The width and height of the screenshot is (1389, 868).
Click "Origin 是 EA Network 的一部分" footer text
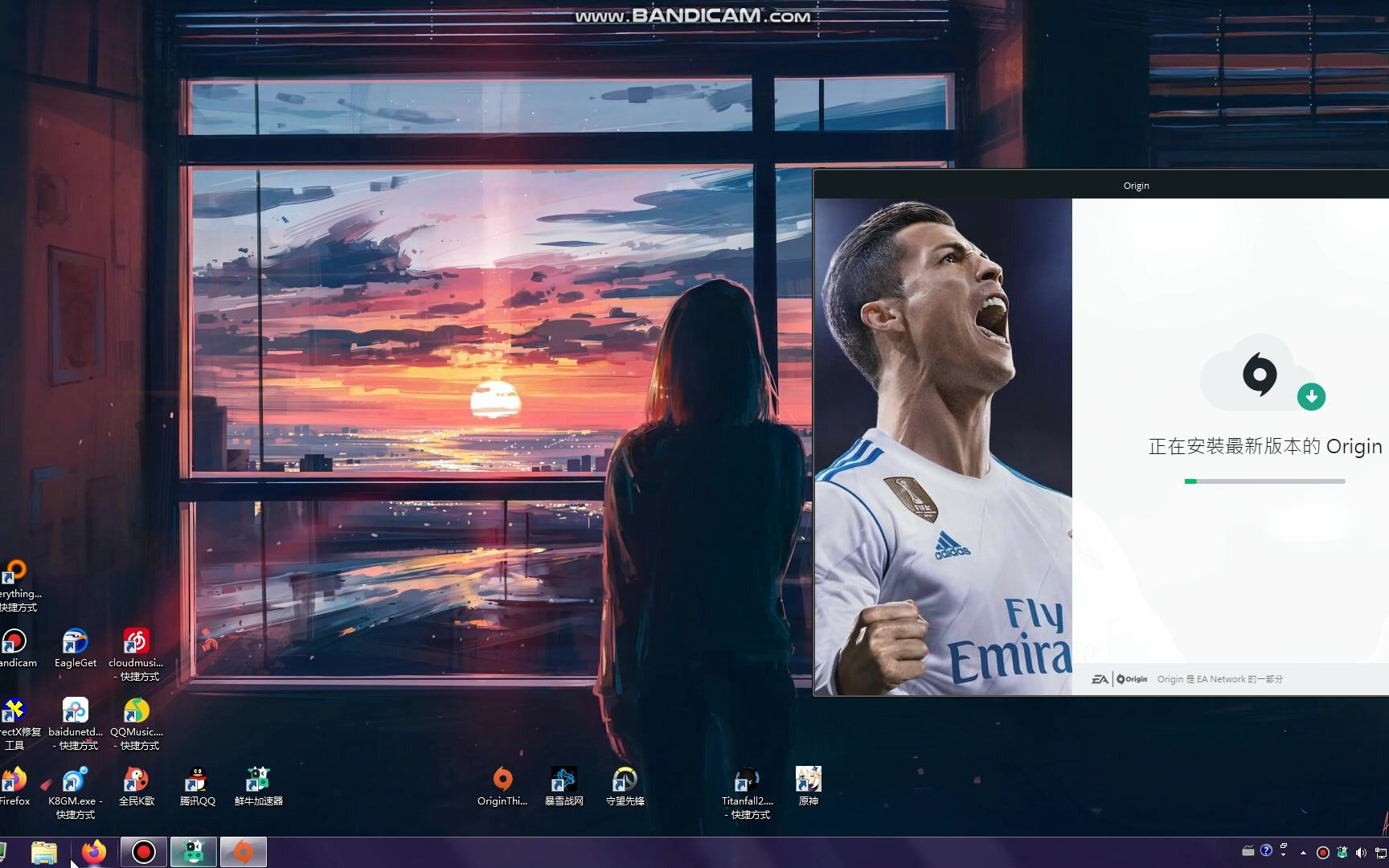click(1219, 679)
